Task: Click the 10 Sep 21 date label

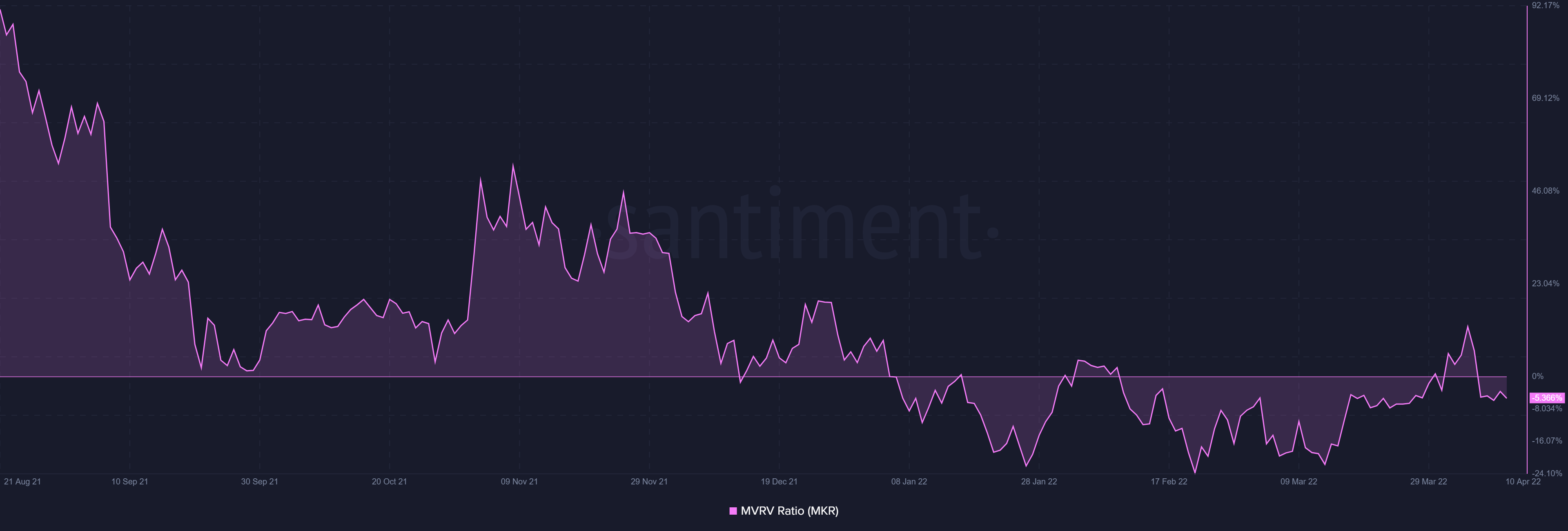Action: 130,481
